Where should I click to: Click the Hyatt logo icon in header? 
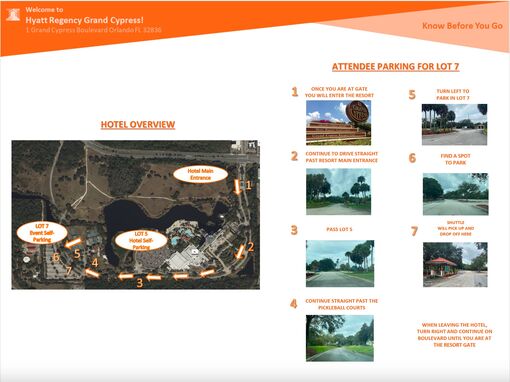click(x=13, y=15)
